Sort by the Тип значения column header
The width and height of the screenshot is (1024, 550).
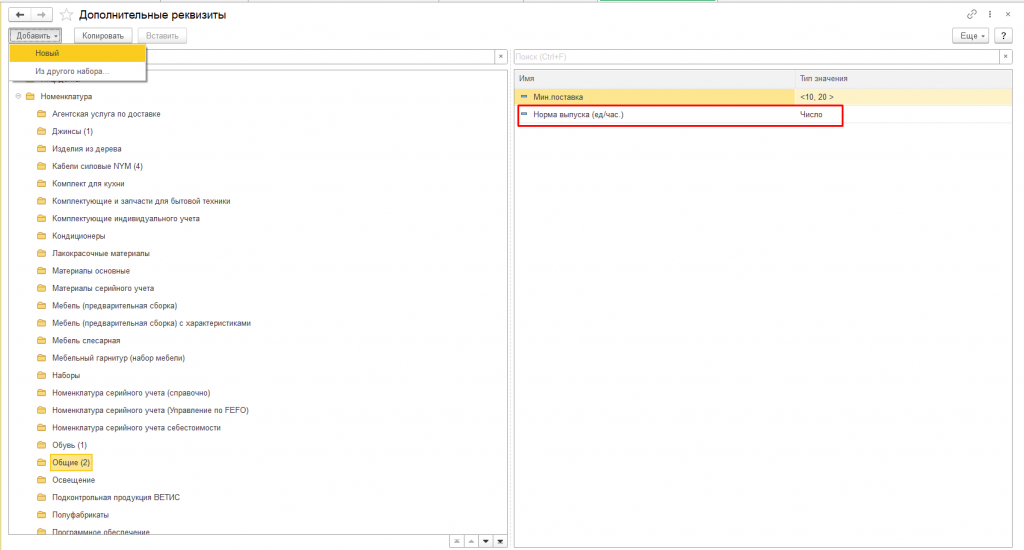(904, 78)
